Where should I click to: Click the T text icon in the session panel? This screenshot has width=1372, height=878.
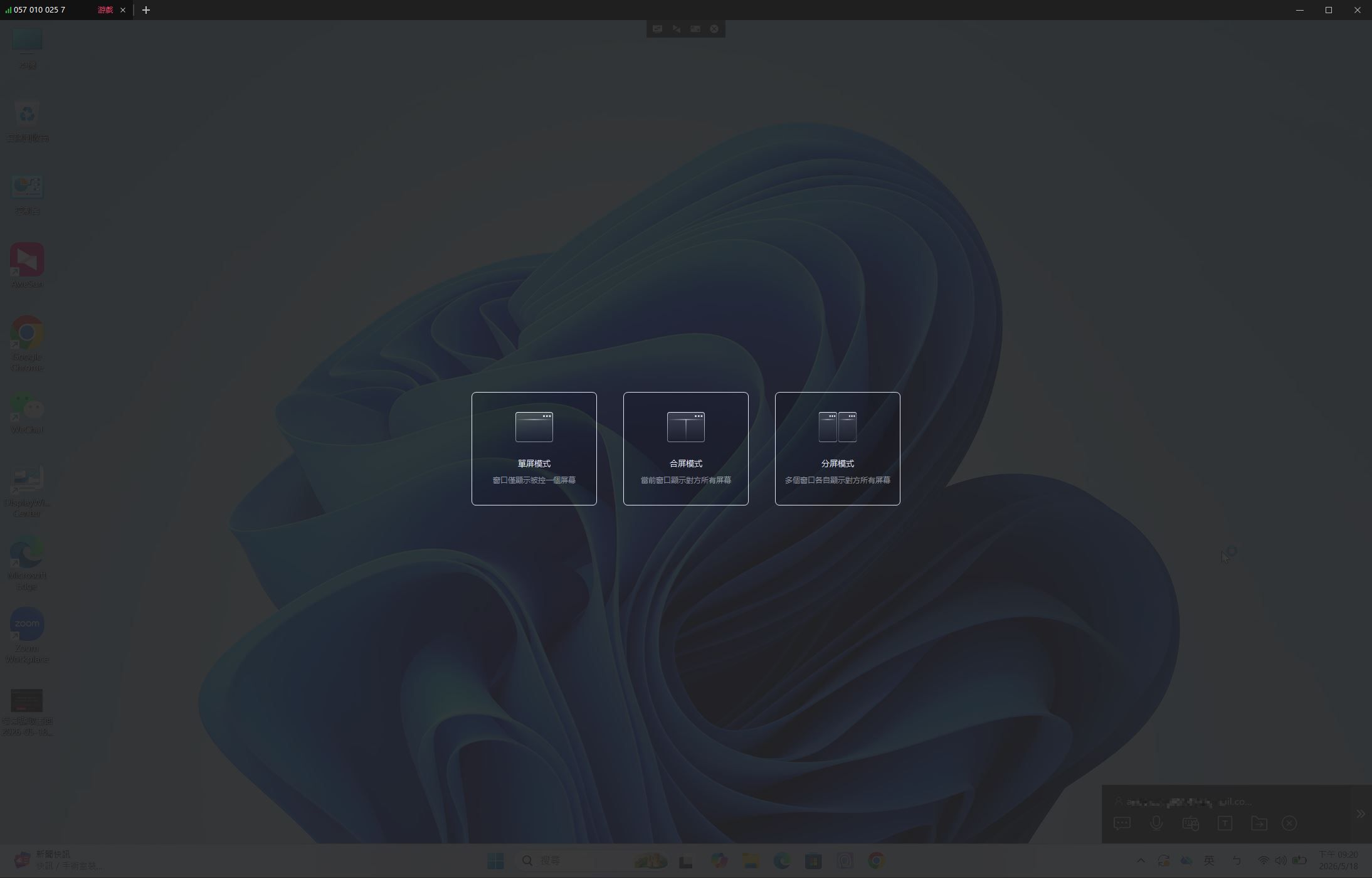(1225, 823)
